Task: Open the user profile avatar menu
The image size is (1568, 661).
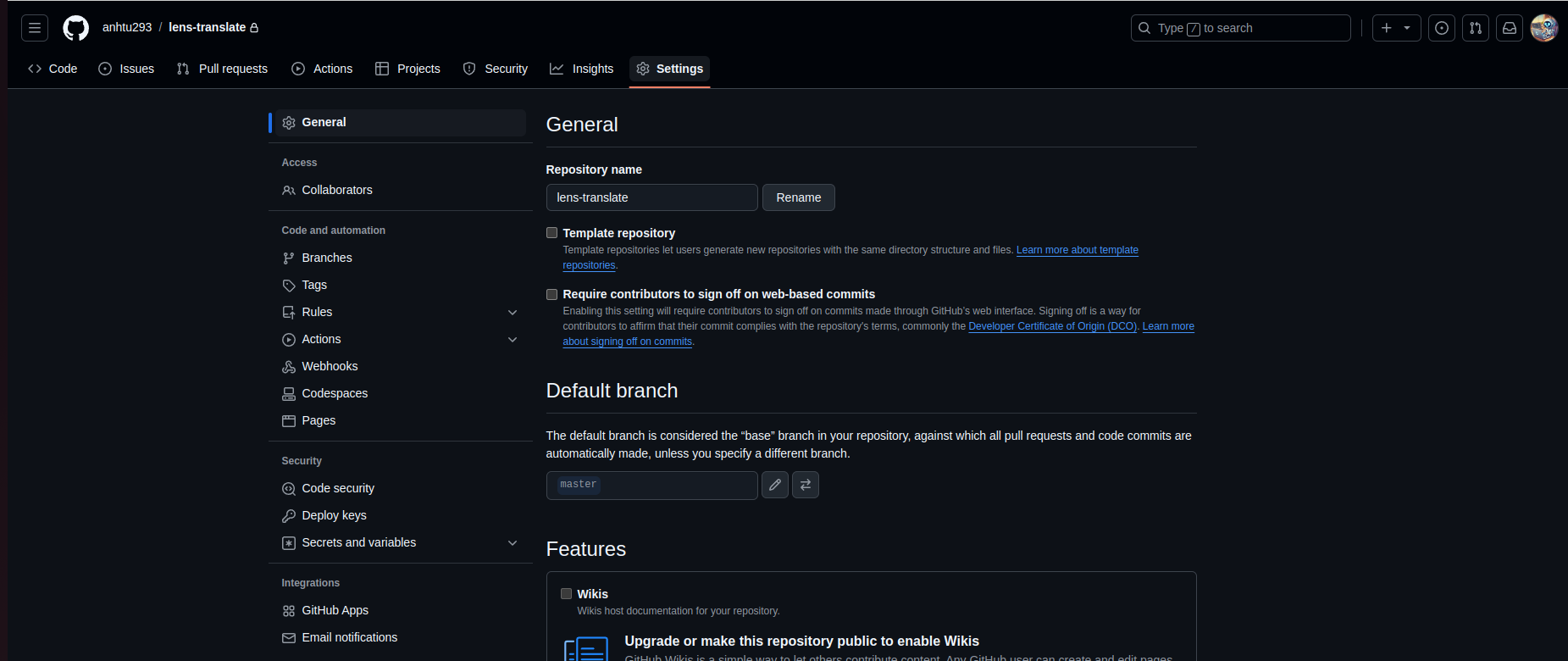Action: click(x=1544, y=28)
